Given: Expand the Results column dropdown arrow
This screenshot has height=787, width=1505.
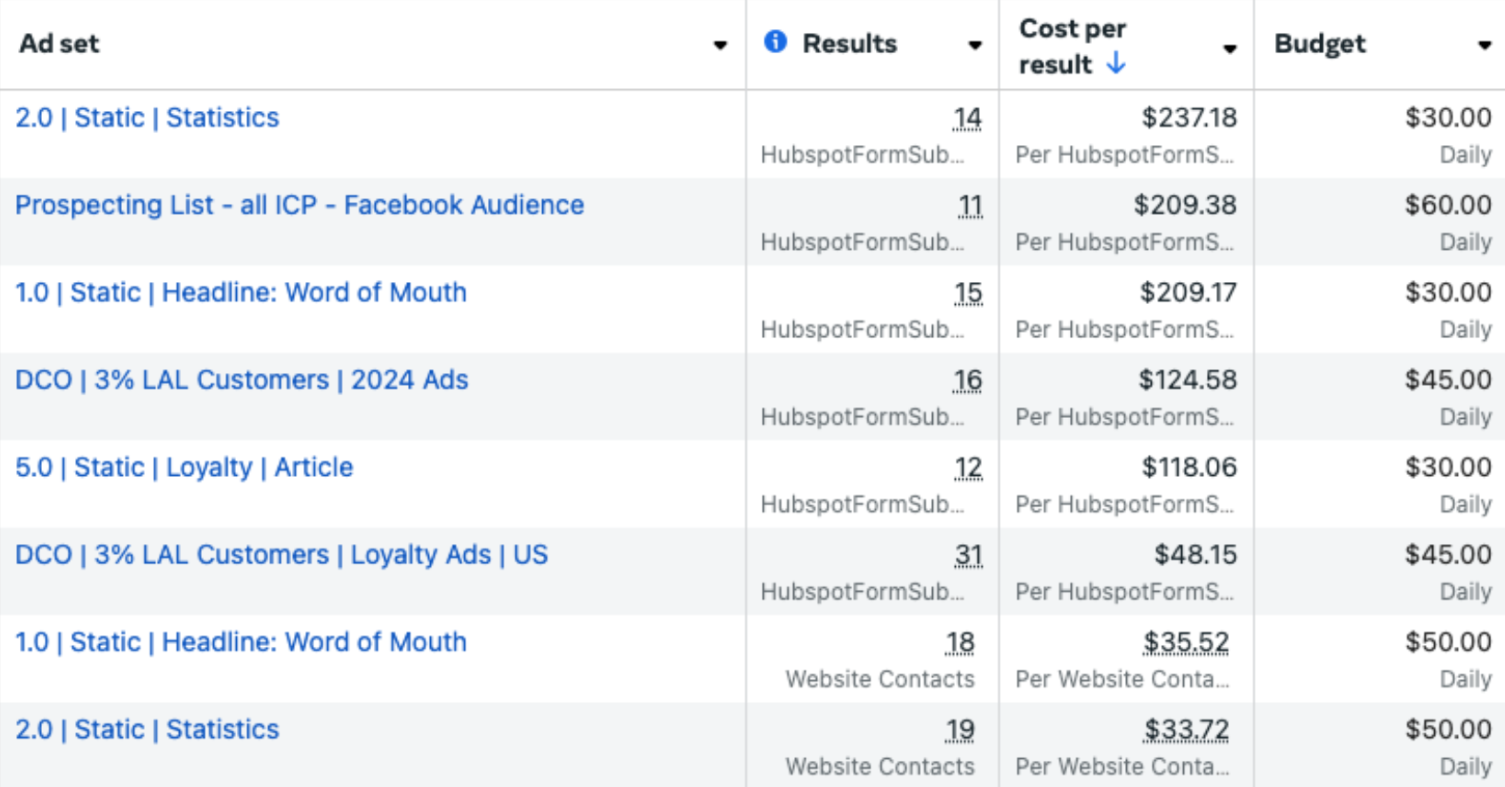Looking at the screenshot, I should [x=975, y=46].
